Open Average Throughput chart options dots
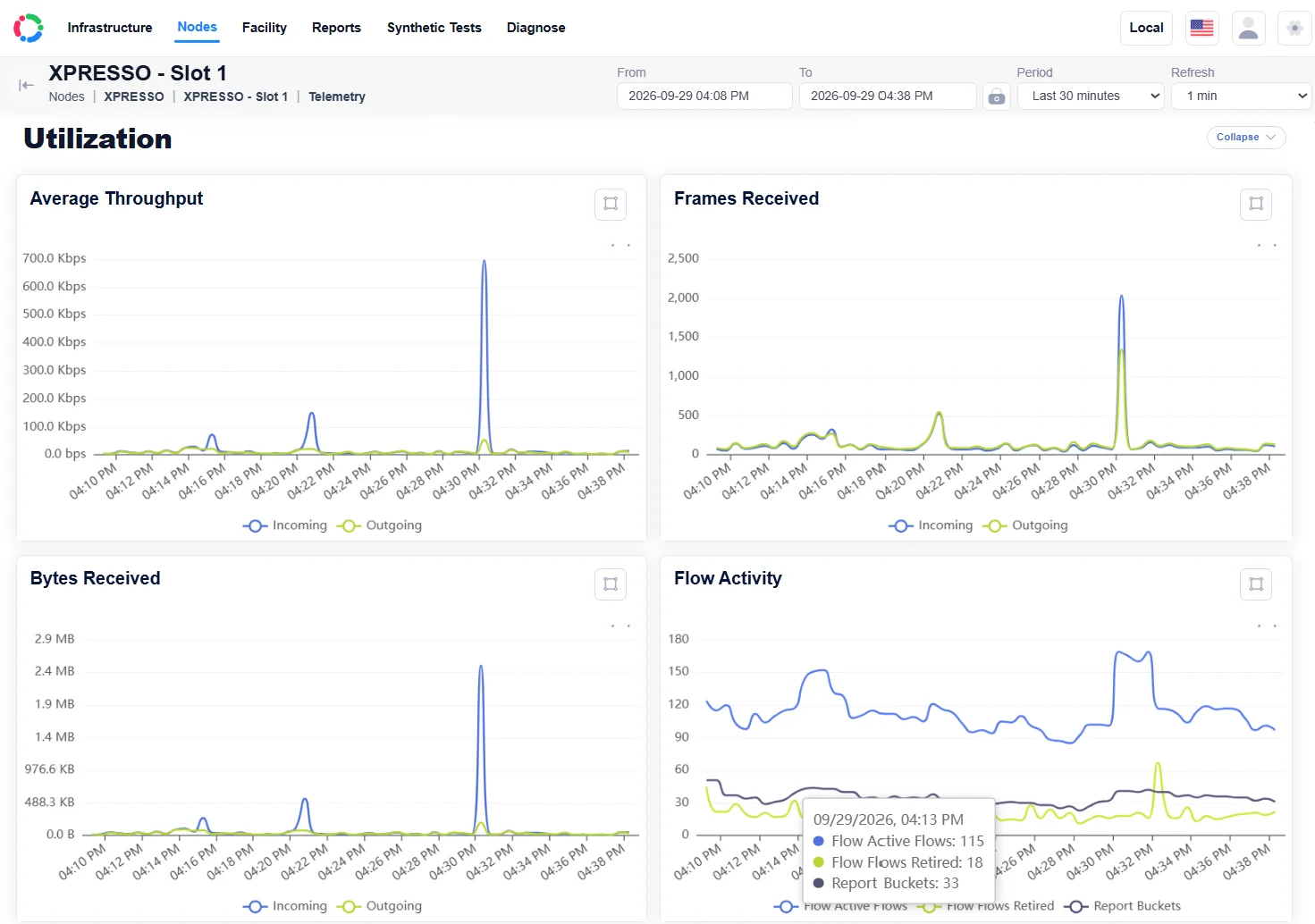Image resolution: width=1315 pixels, height=924 pixels. (x=620, y=245)
